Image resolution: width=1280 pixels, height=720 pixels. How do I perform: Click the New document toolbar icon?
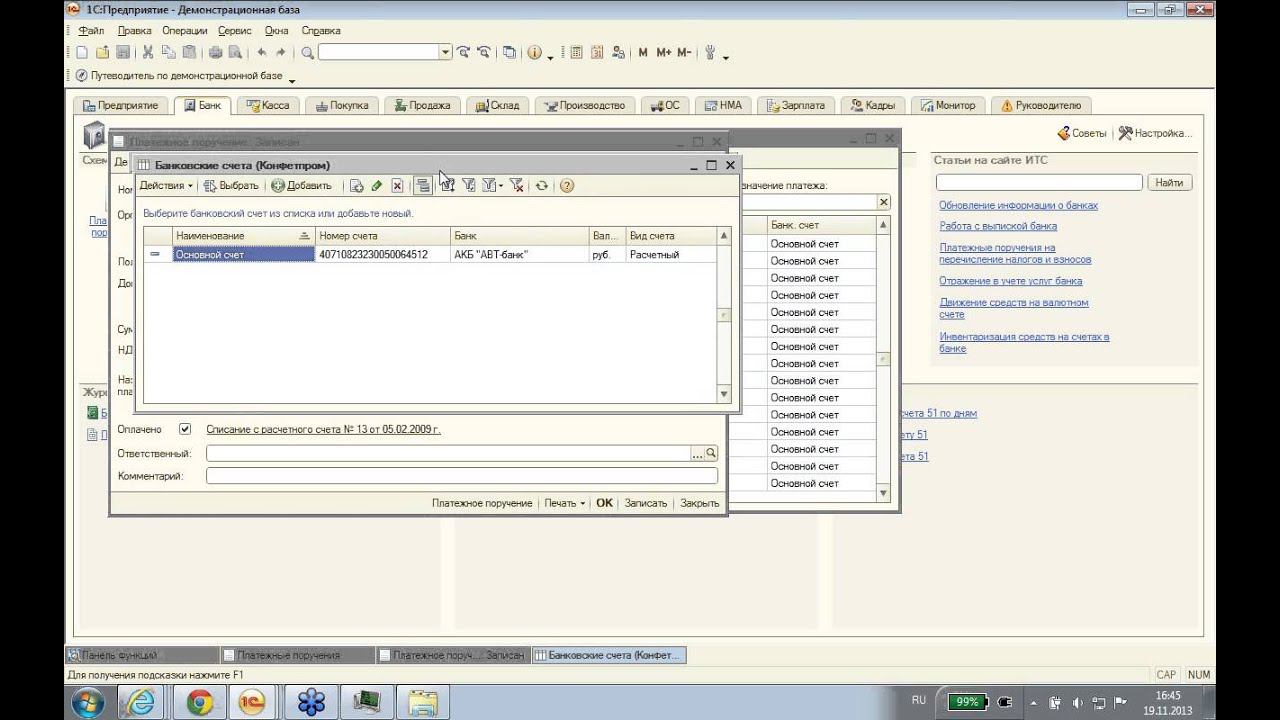(x=82, y=53)
